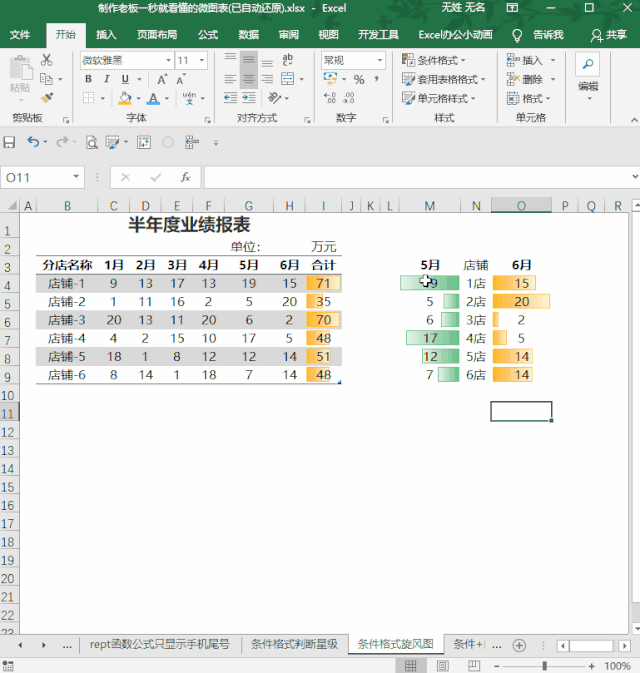Screen dimensions: 640x673
Task: Open the File tab
Action: [x=20, y=35]
